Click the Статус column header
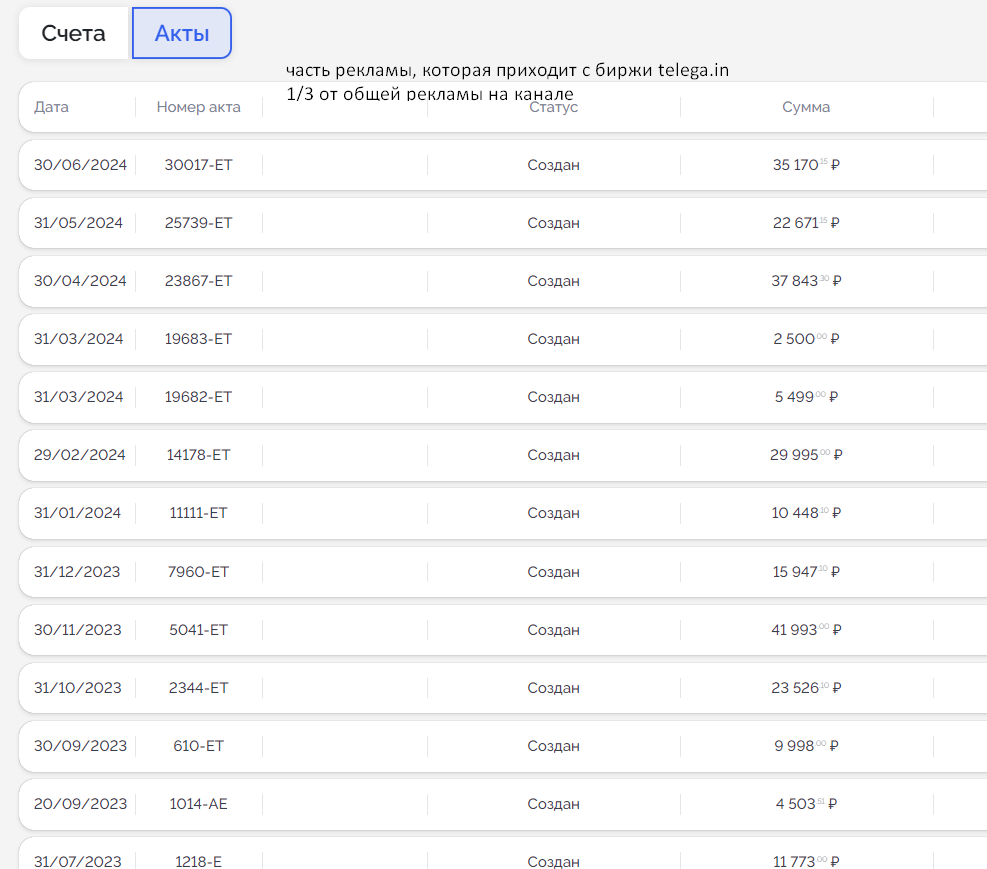987x869 pixels. [553, 107]
